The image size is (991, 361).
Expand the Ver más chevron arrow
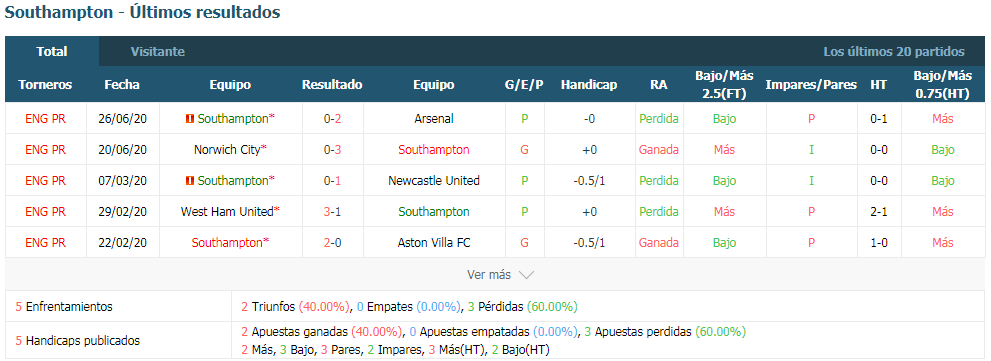pyautogui.click(x=526, y=275)
